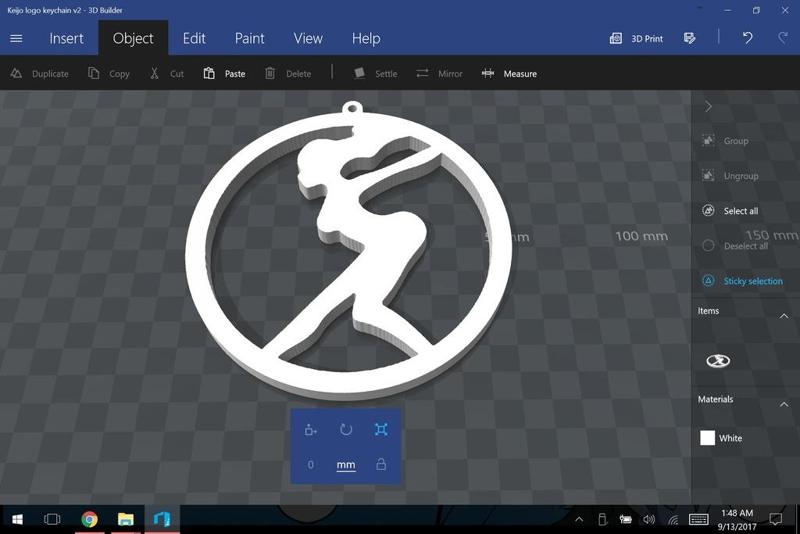Open the 3D Print option
Viewport: 800px width, 534px height.
[x=637, y=38]
